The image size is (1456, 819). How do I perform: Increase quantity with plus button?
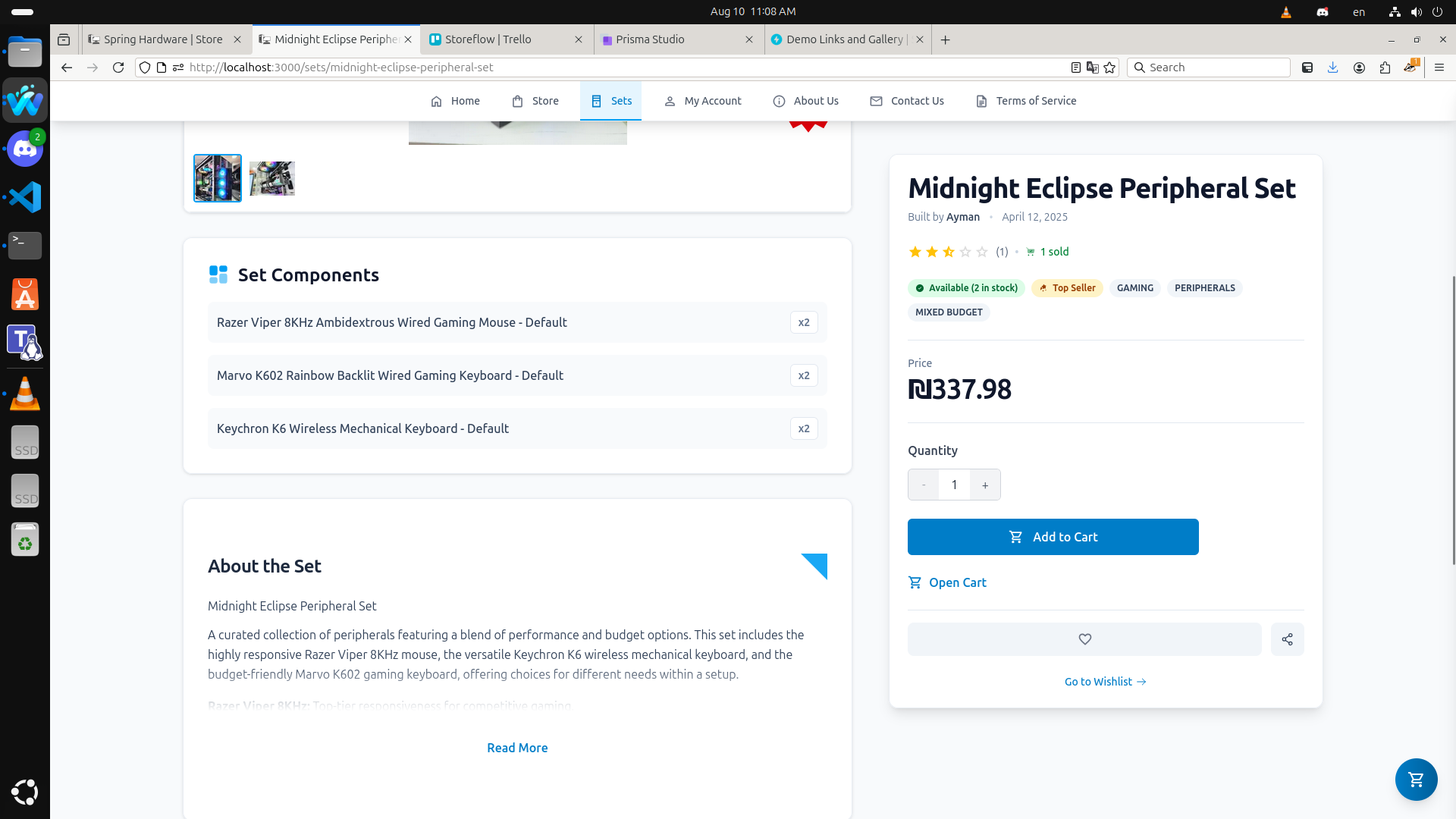[985, 485]
